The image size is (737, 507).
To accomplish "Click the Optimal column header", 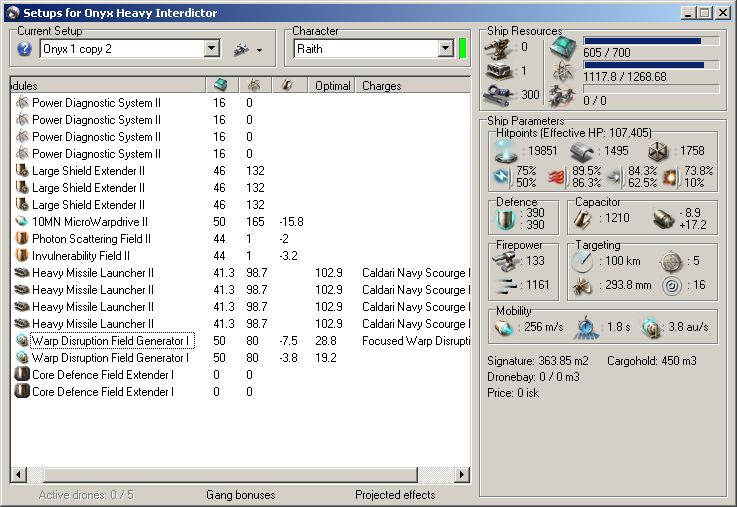I will point(332,86).
